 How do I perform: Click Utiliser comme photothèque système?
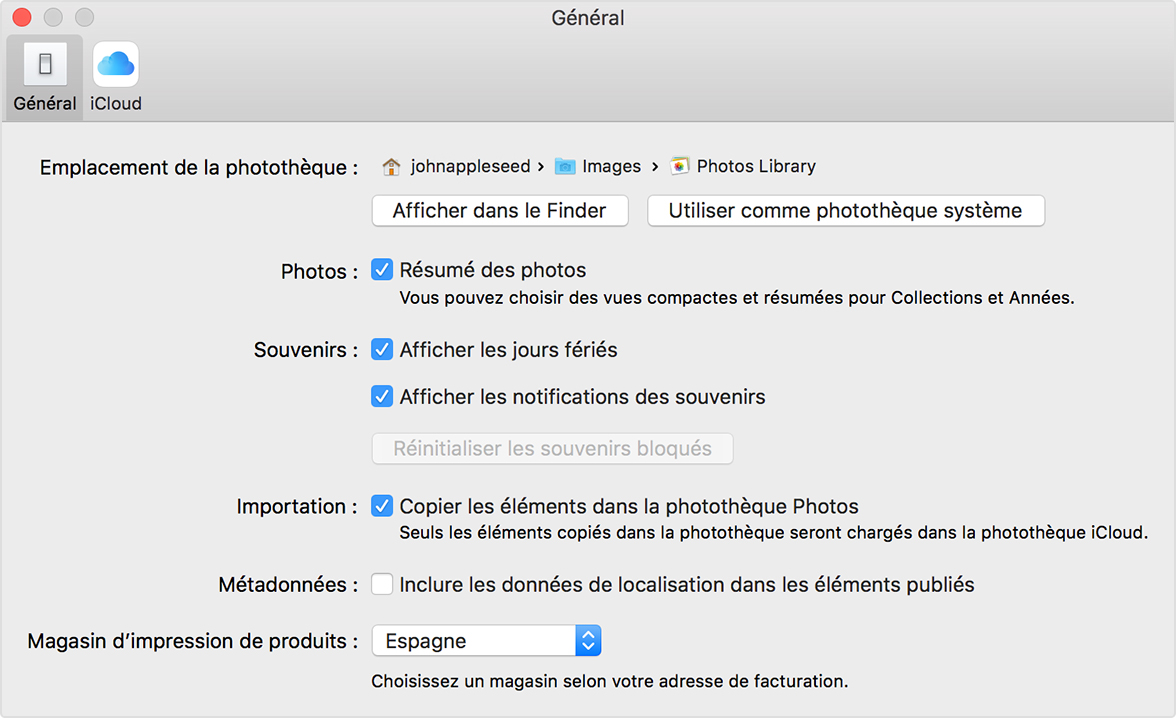845,211
